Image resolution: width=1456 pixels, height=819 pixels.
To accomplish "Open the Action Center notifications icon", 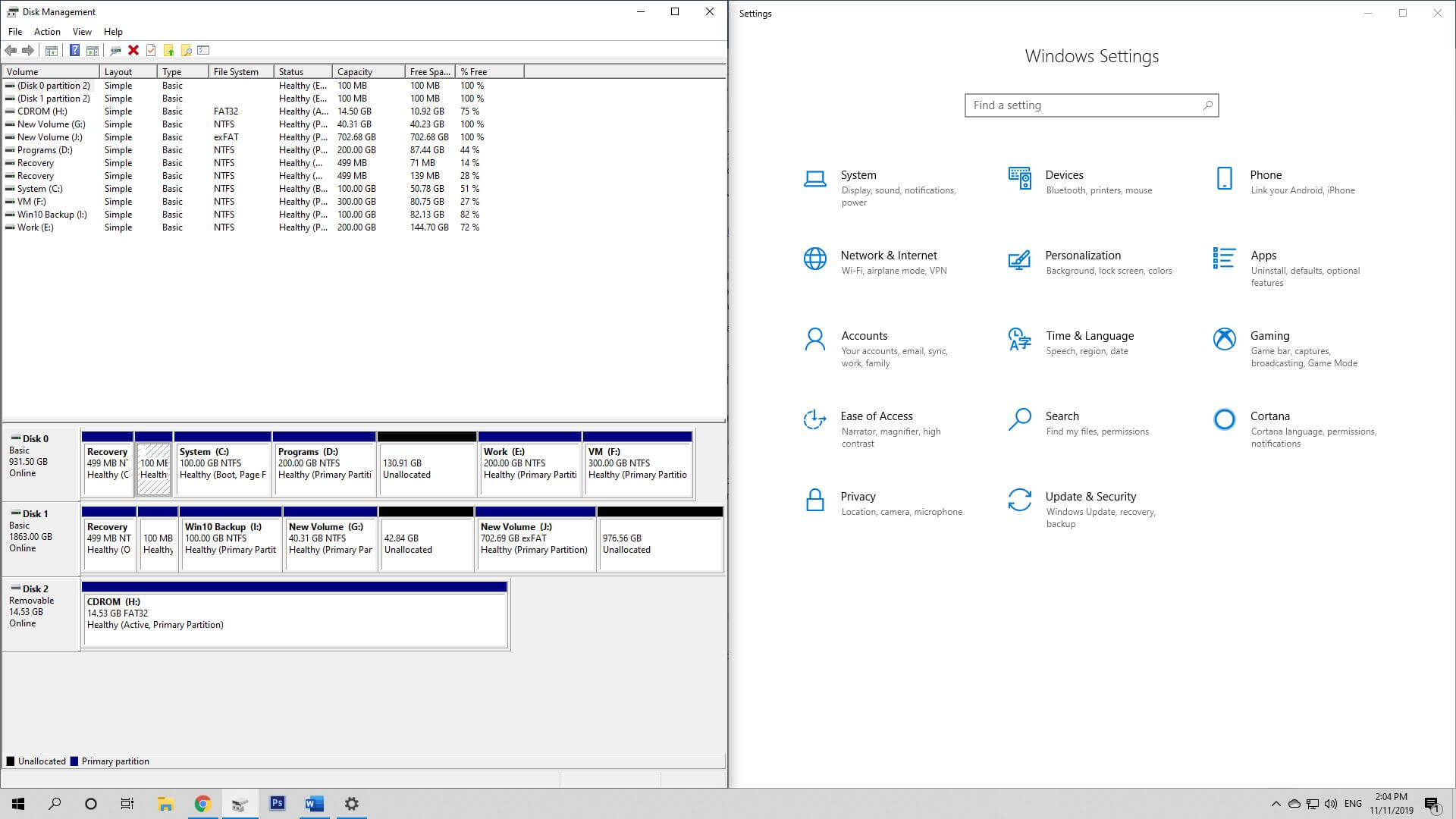I will tap(1432, 804).
